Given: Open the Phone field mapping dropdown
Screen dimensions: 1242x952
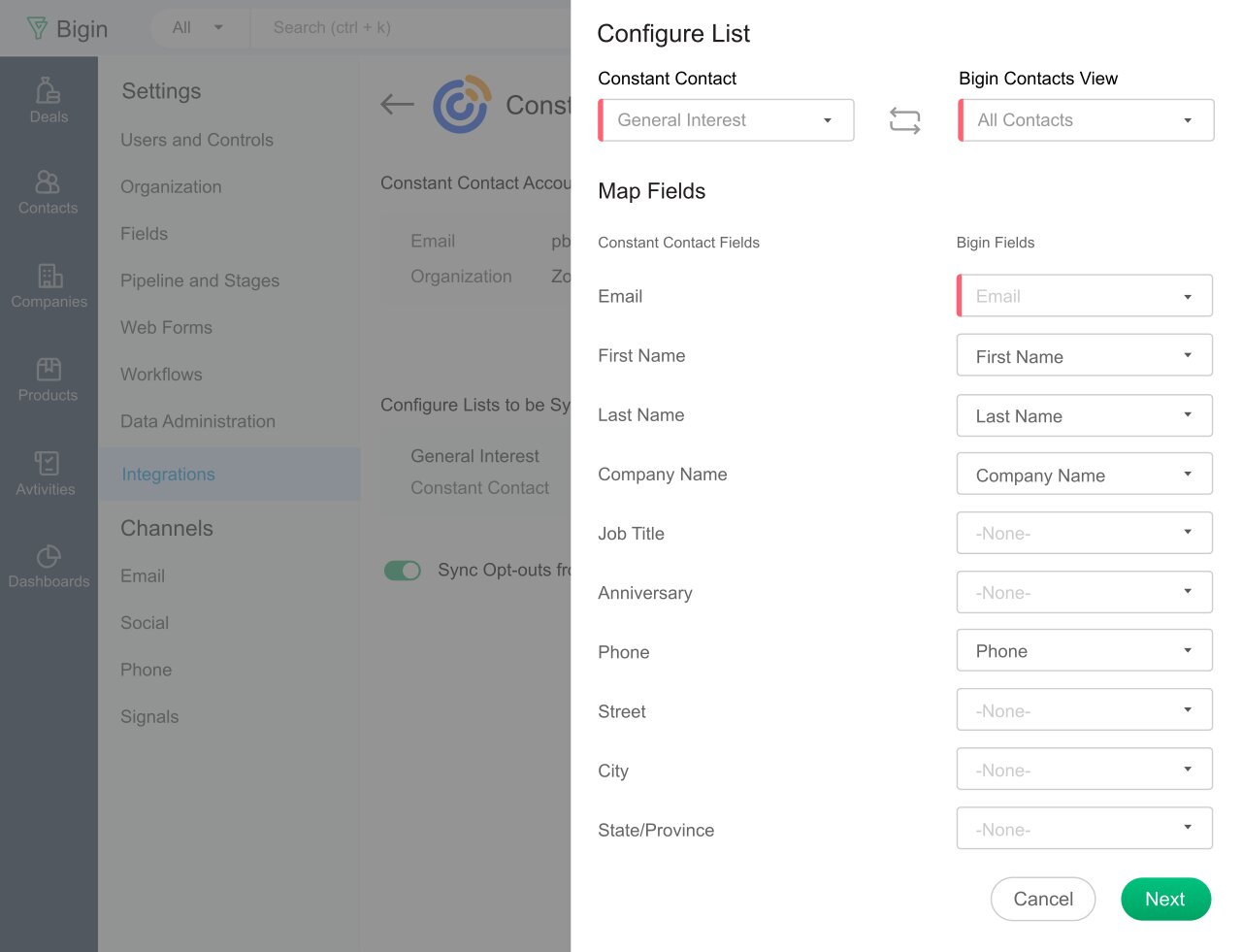Looking at the screenshot, I should [1084, 651].
